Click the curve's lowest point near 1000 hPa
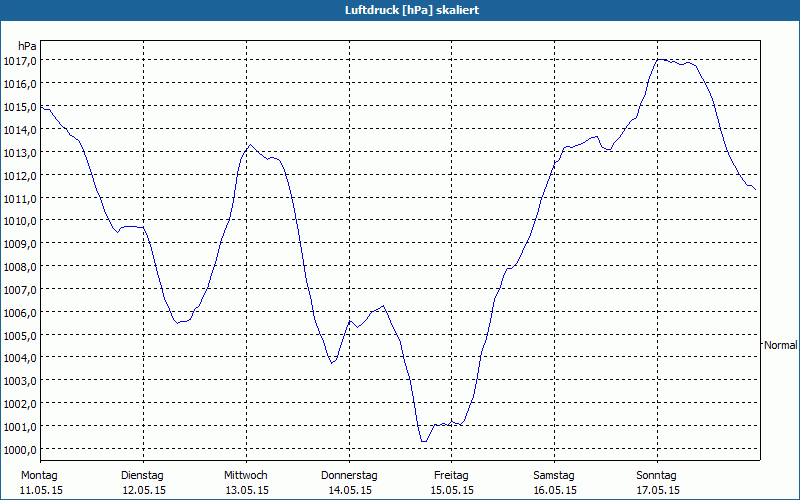 coord(424,441)
